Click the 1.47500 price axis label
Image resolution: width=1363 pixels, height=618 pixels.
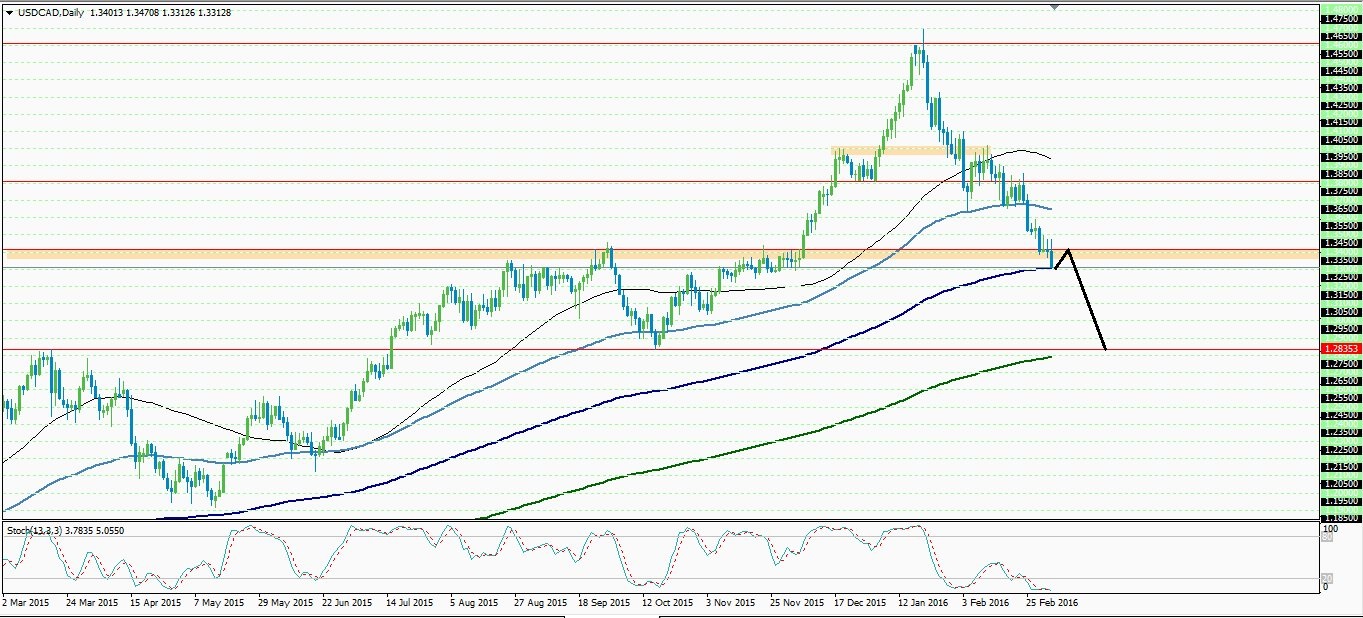point(1340,19)
